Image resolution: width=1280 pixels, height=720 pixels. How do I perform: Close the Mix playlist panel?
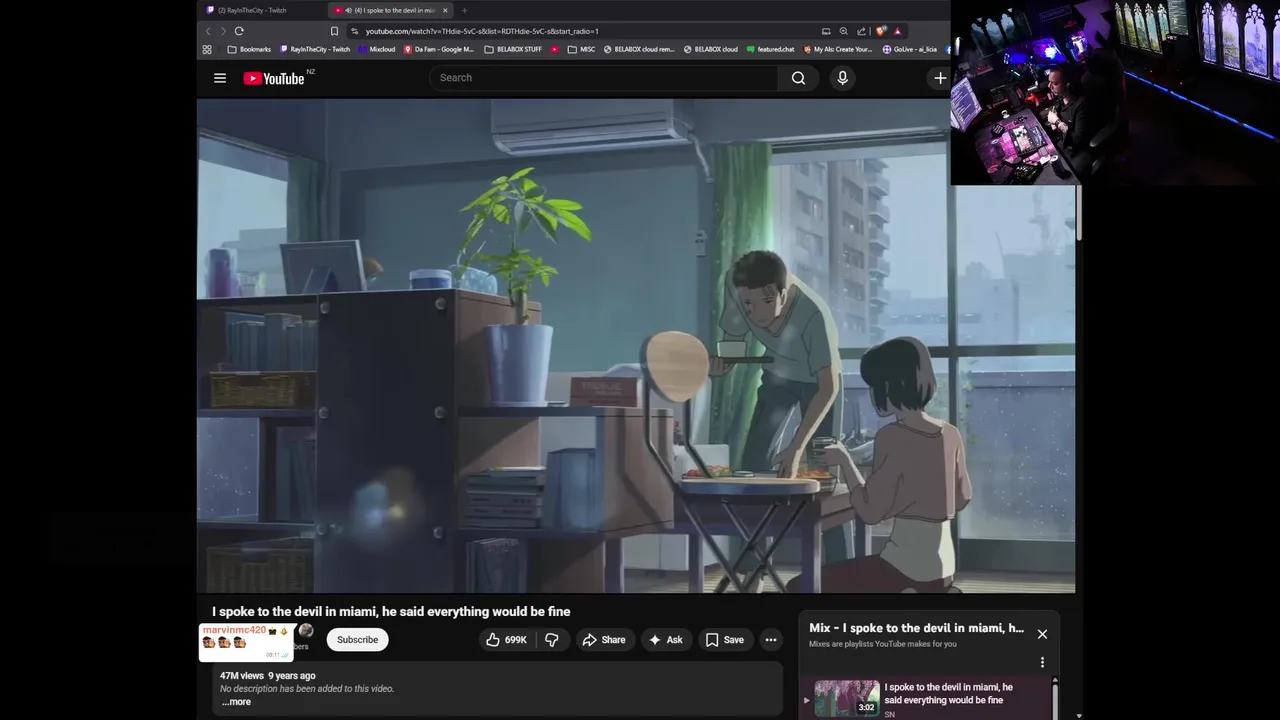click(1042, 634)
